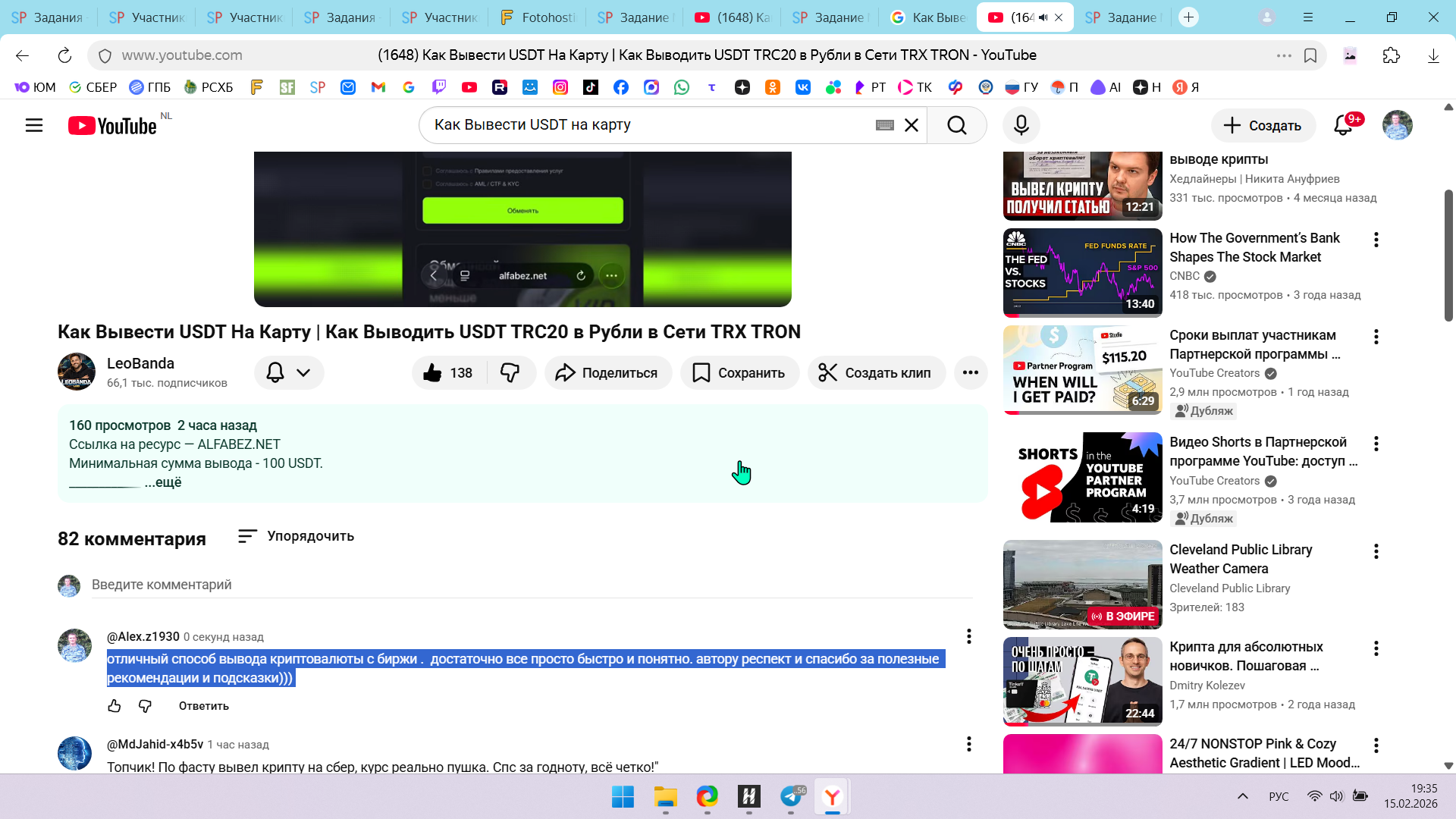Screen dimensions: 1456x819
Task: Switch to the Fotohosting browser tab
Action: [538, 17]
